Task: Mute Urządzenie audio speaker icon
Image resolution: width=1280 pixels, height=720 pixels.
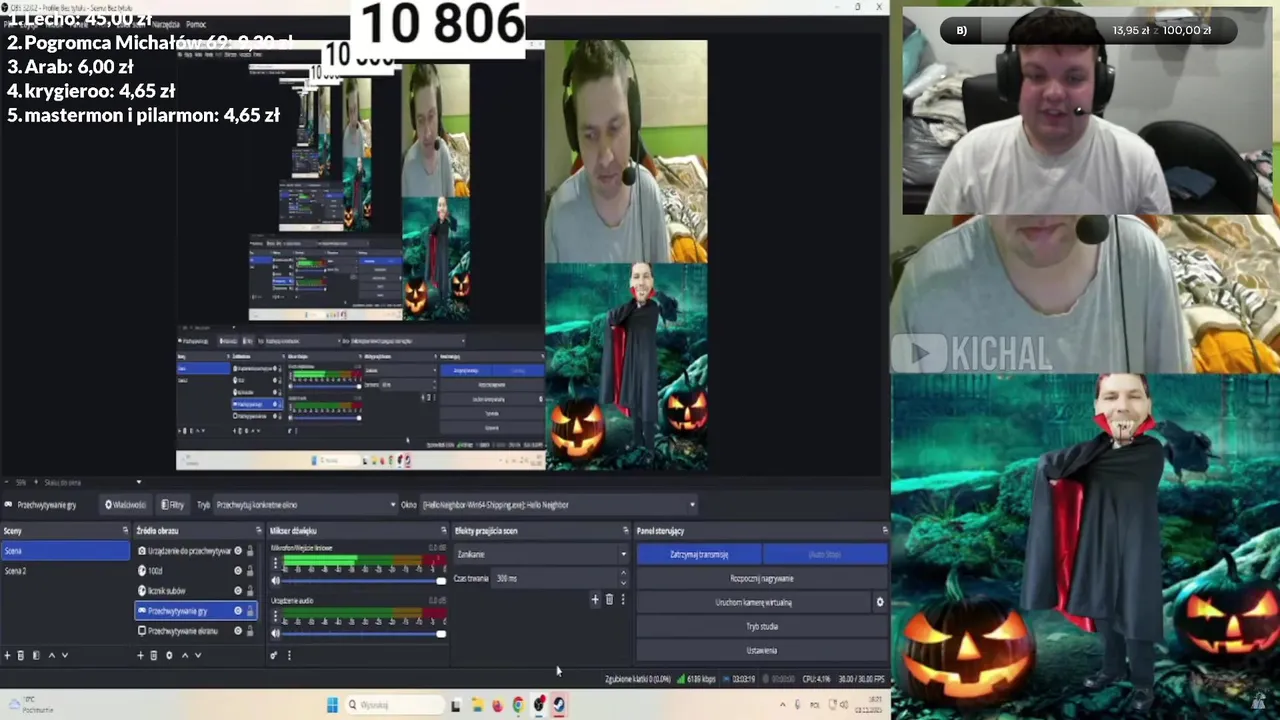Action: point(276,634)
